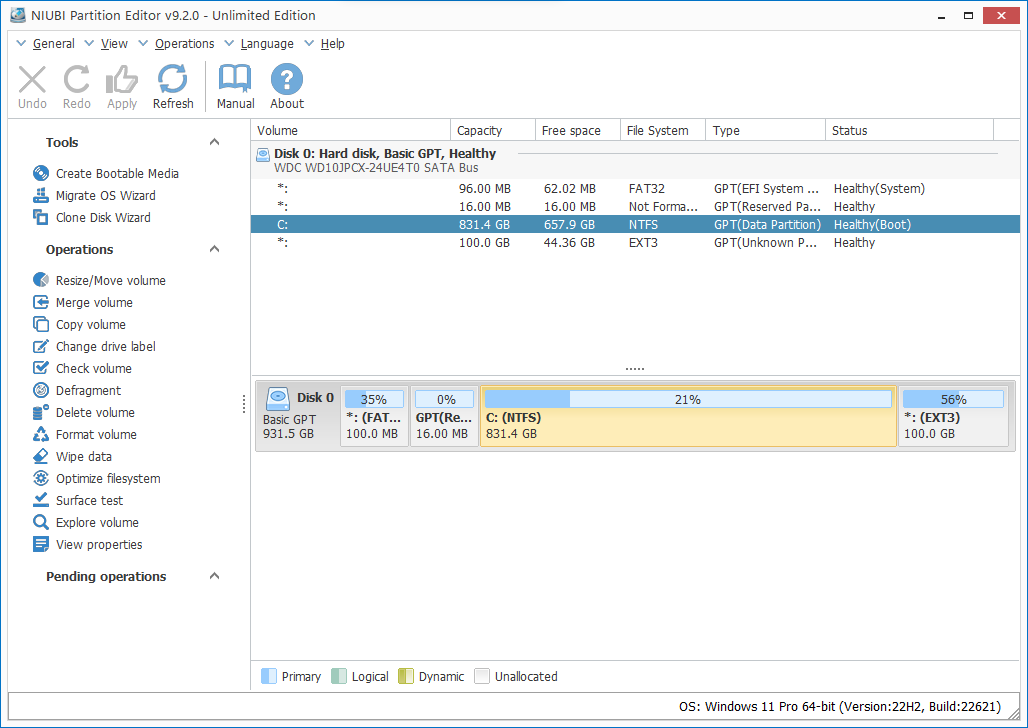
Task: Run the Surface test operation
Action: 89,501
